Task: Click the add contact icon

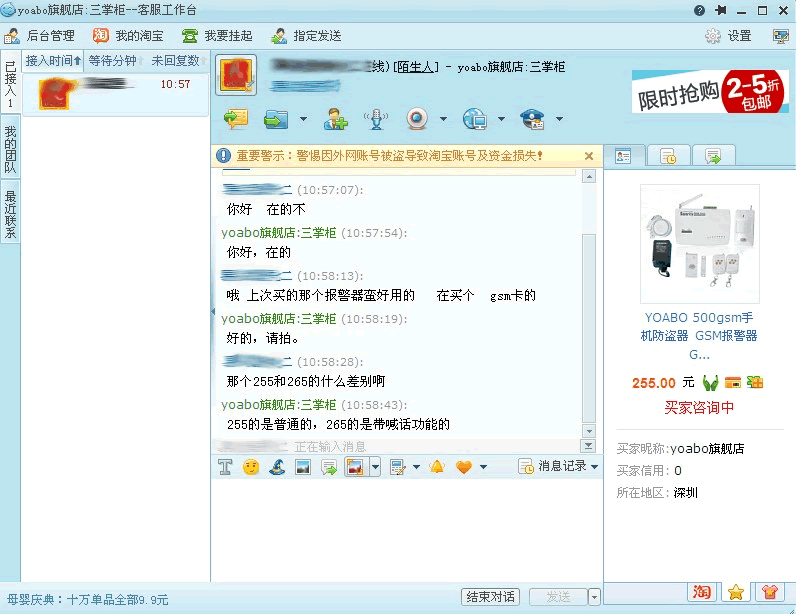Action: (335, 119)
